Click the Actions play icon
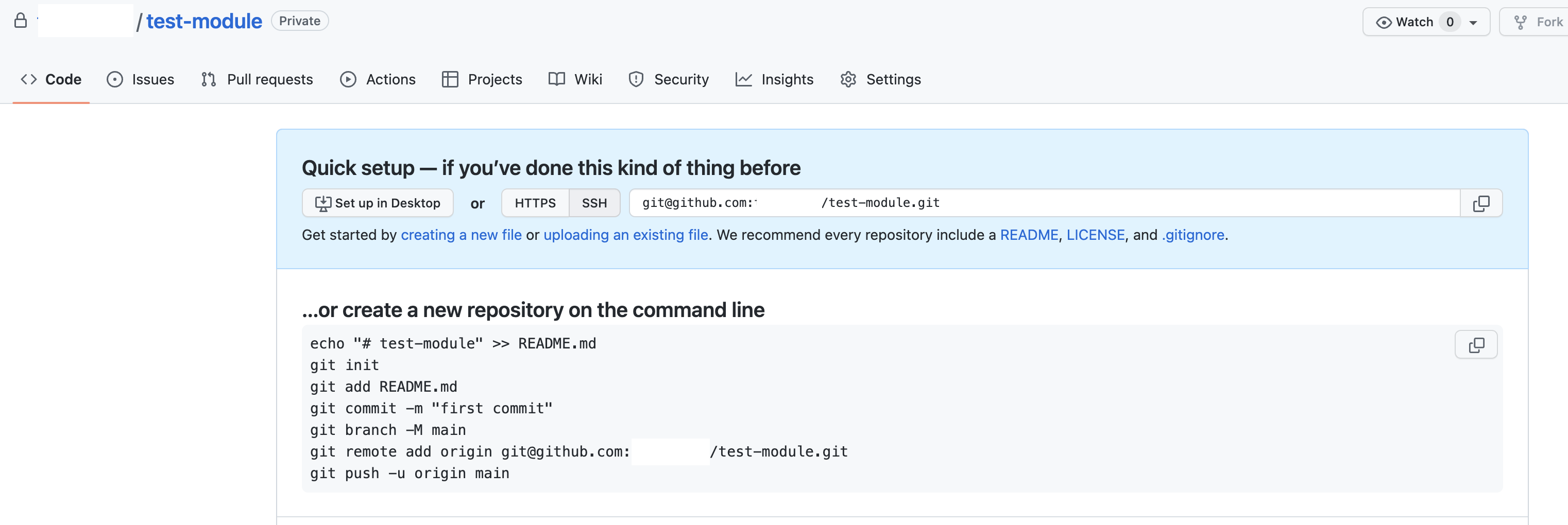 click(x=348, y=79)
